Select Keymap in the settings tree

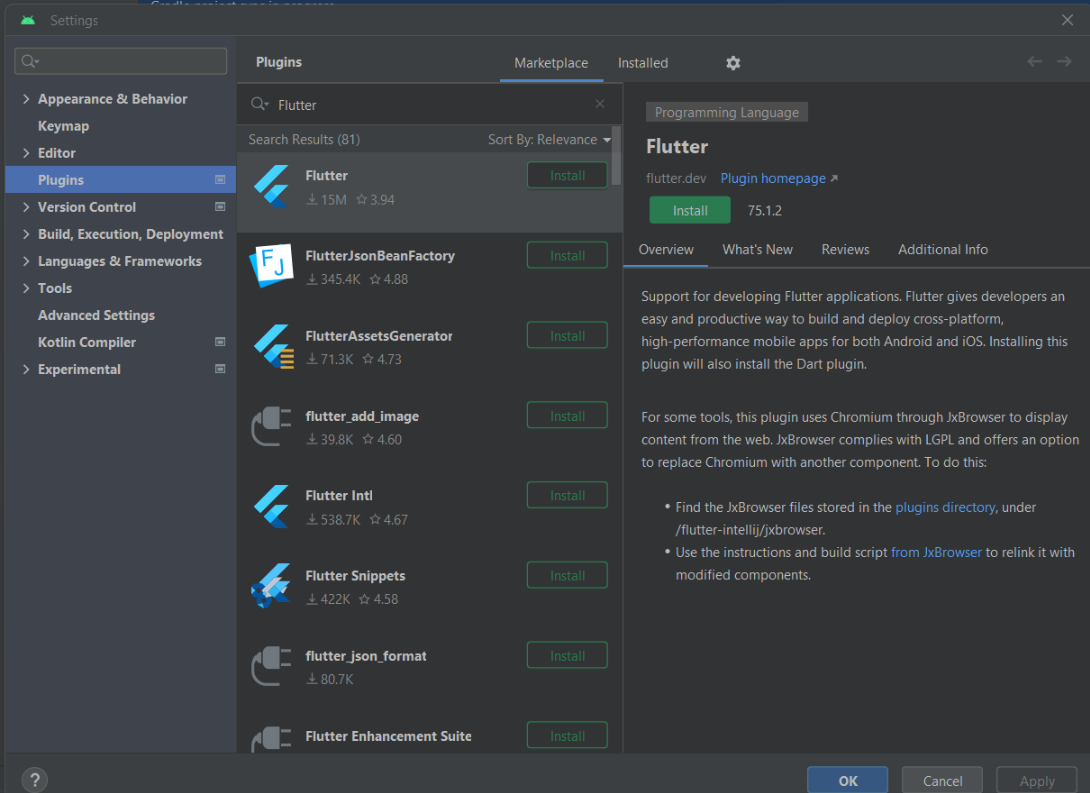tap(63, 126)
